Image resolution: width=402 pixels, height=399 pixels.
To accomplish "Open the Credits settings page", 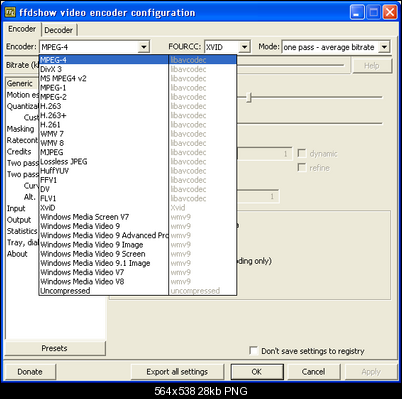I will click(19, 152).
